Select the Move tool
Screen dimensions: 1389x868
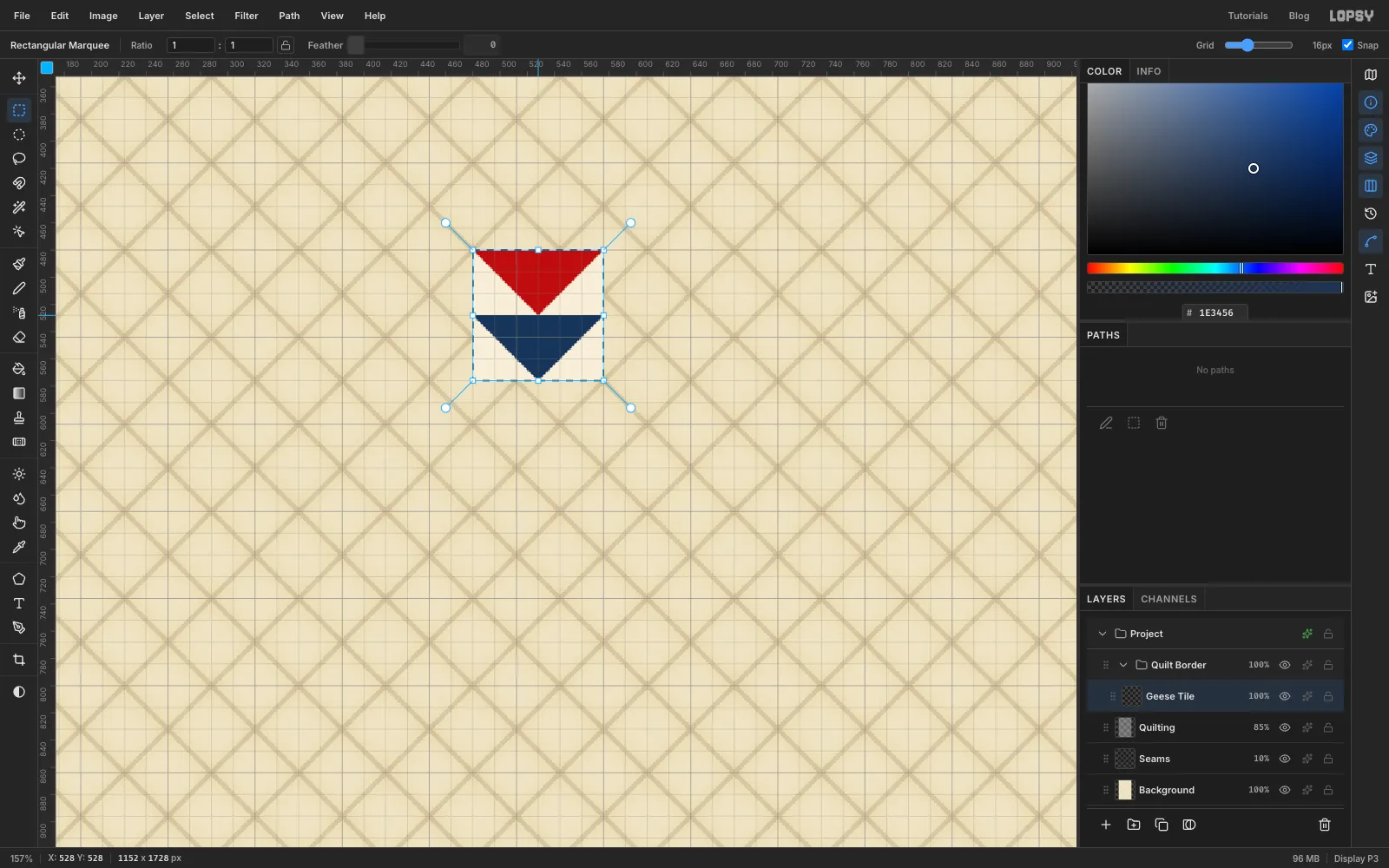[x=19, y=78]
